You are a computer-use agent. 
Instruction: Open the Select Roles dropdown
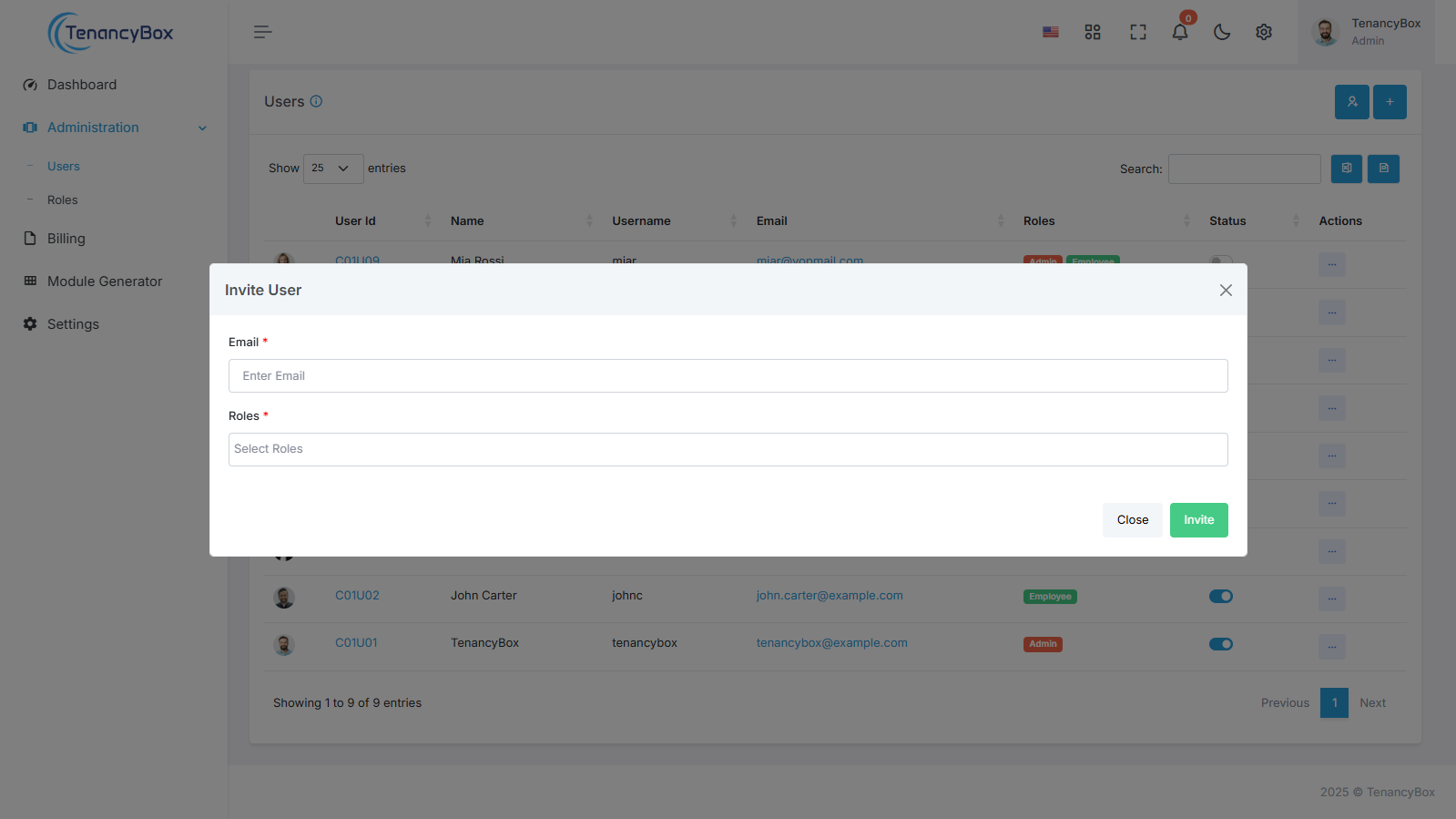tap(728, 449)
